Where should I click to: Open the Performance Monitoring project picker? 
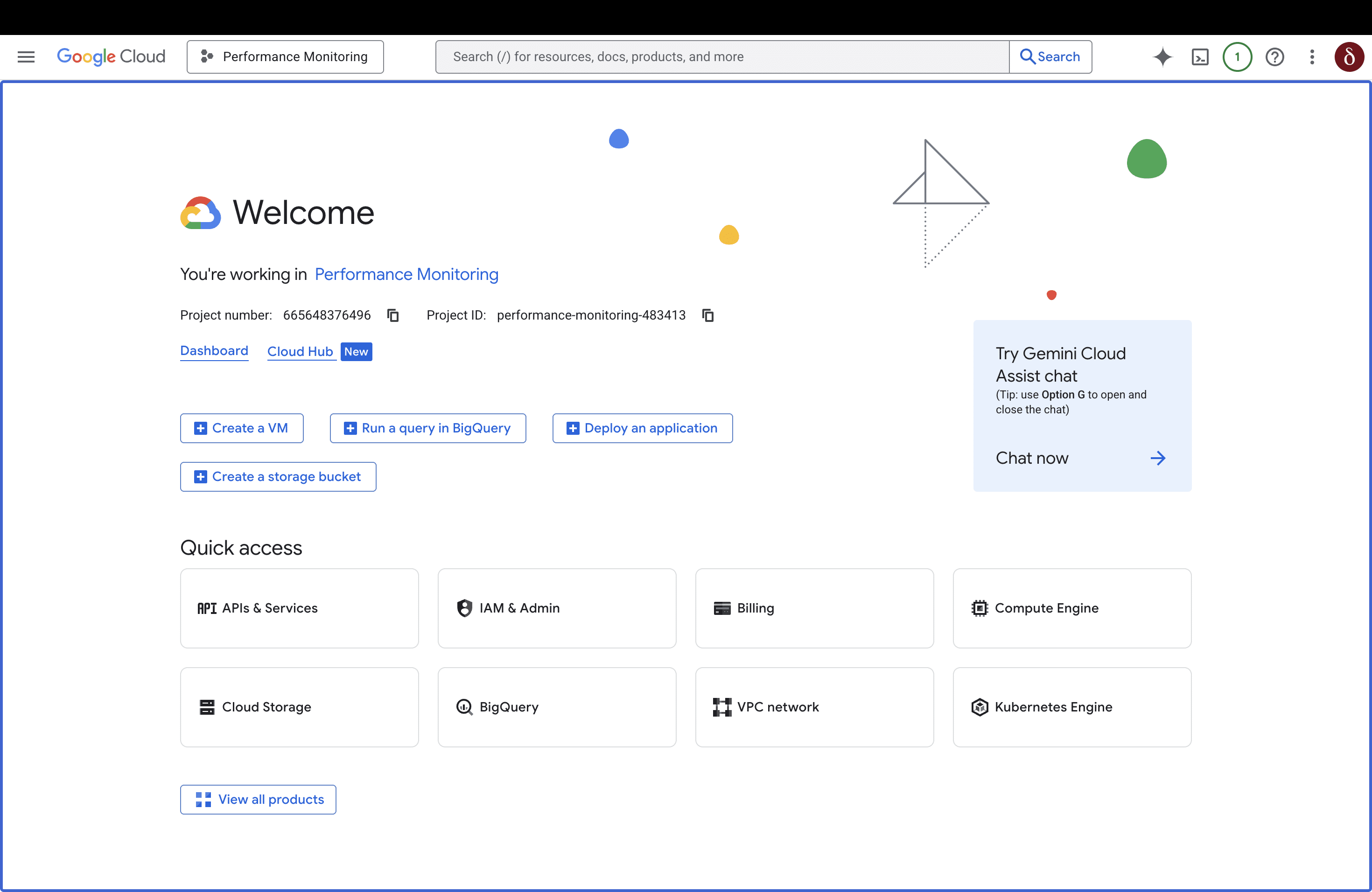coord(285,56)
